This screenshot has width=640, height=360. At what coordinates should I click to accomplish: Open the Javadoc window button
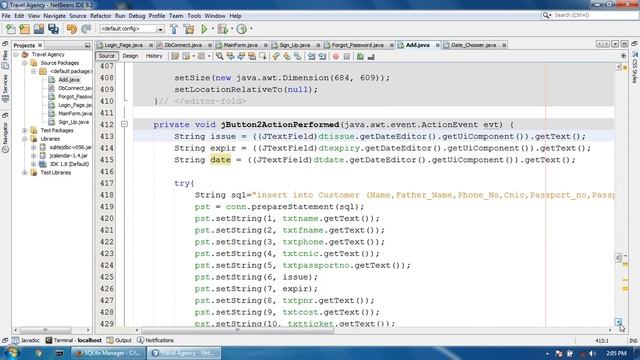point(26,340)
